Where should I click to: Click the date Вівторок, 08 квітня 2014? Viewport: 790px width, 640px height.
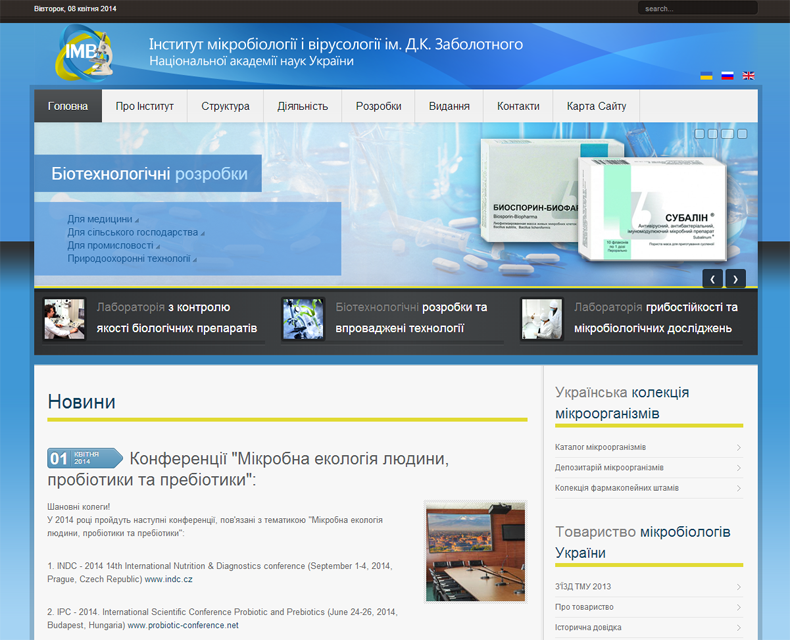point(75,9)
